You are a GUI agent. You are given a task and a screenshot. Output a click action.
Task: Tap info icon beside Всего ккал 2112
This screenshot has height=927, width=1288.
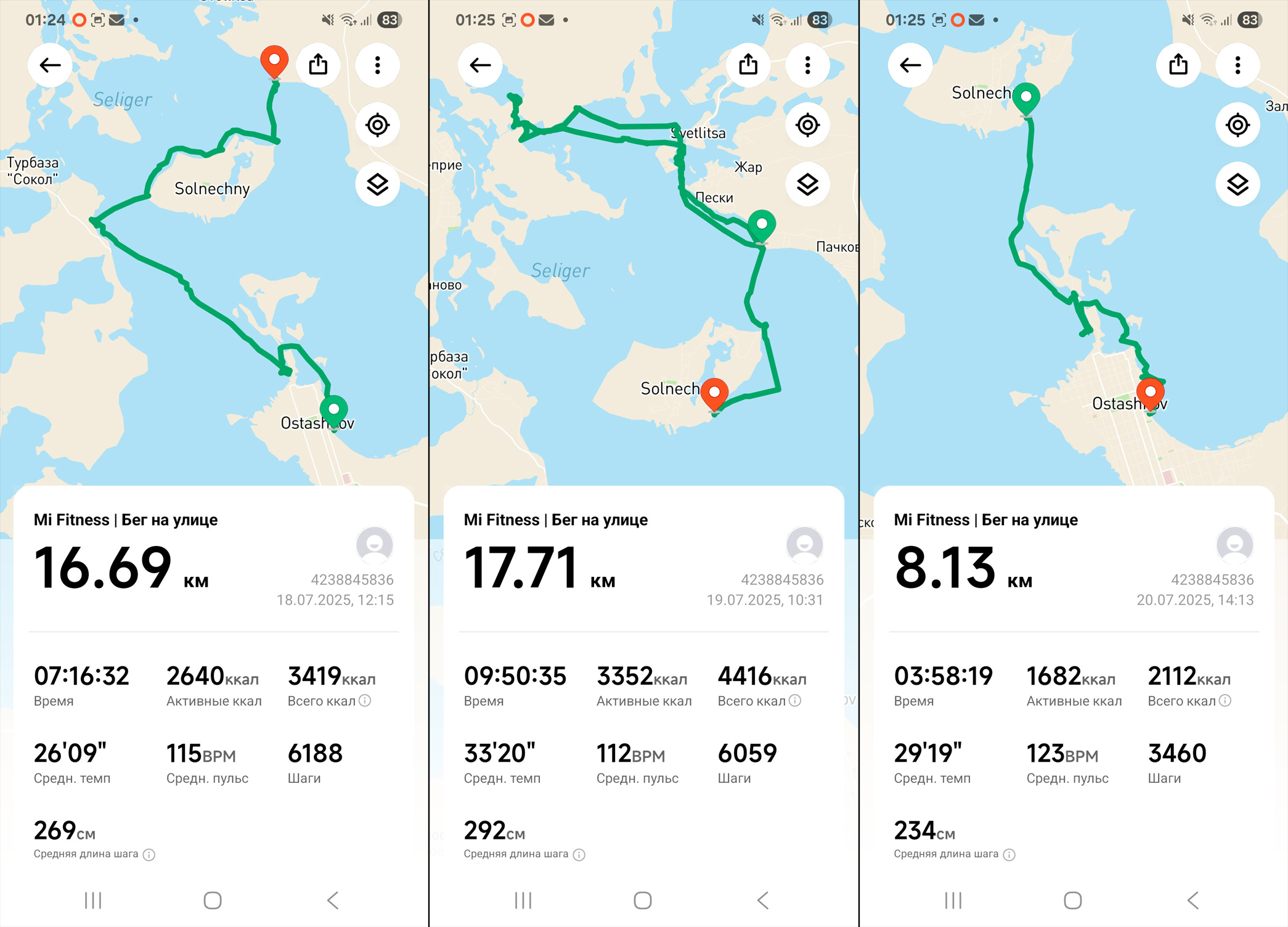pos(1225,701)
